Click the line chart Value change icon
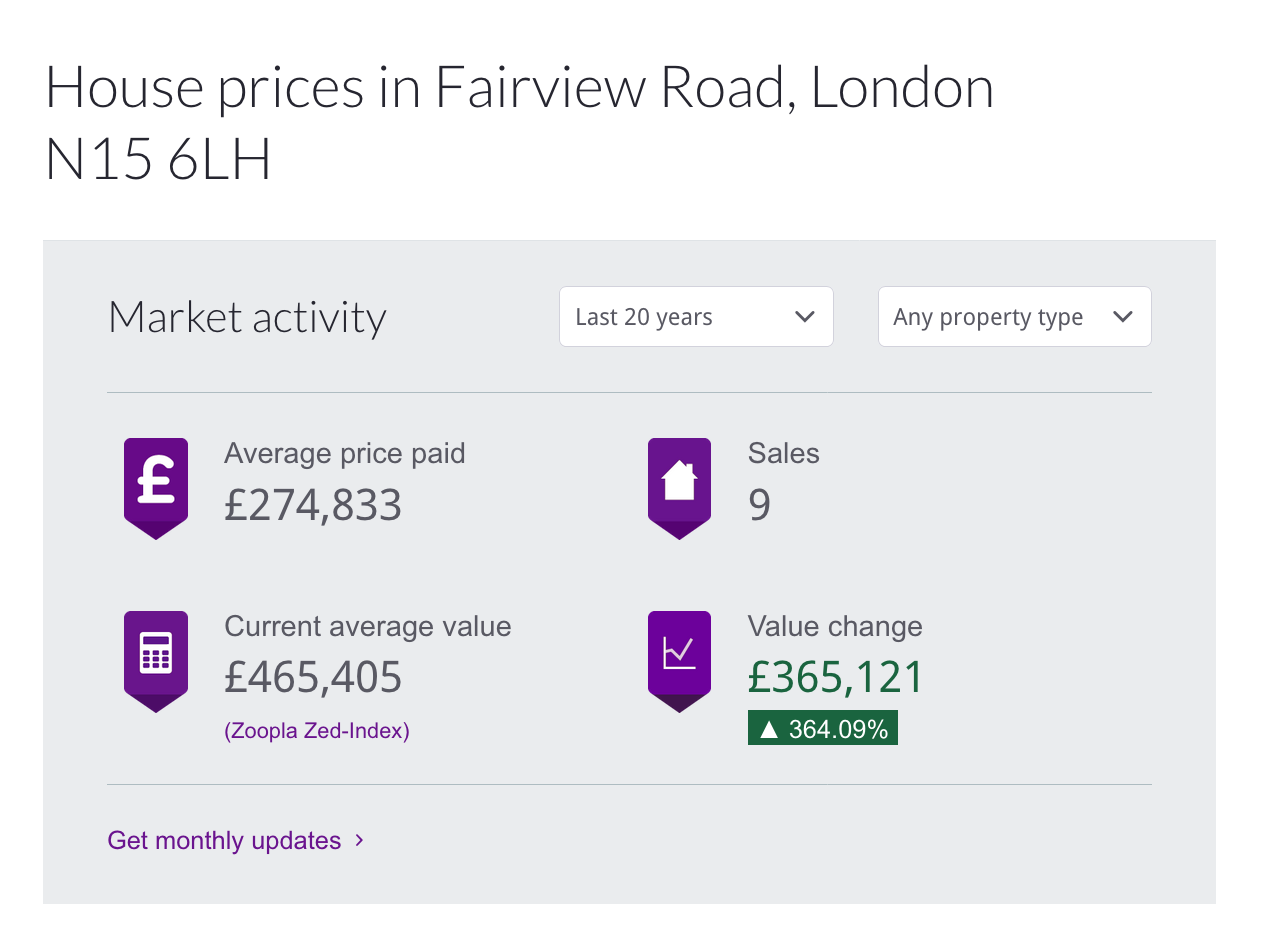 (x=679, y=661)
